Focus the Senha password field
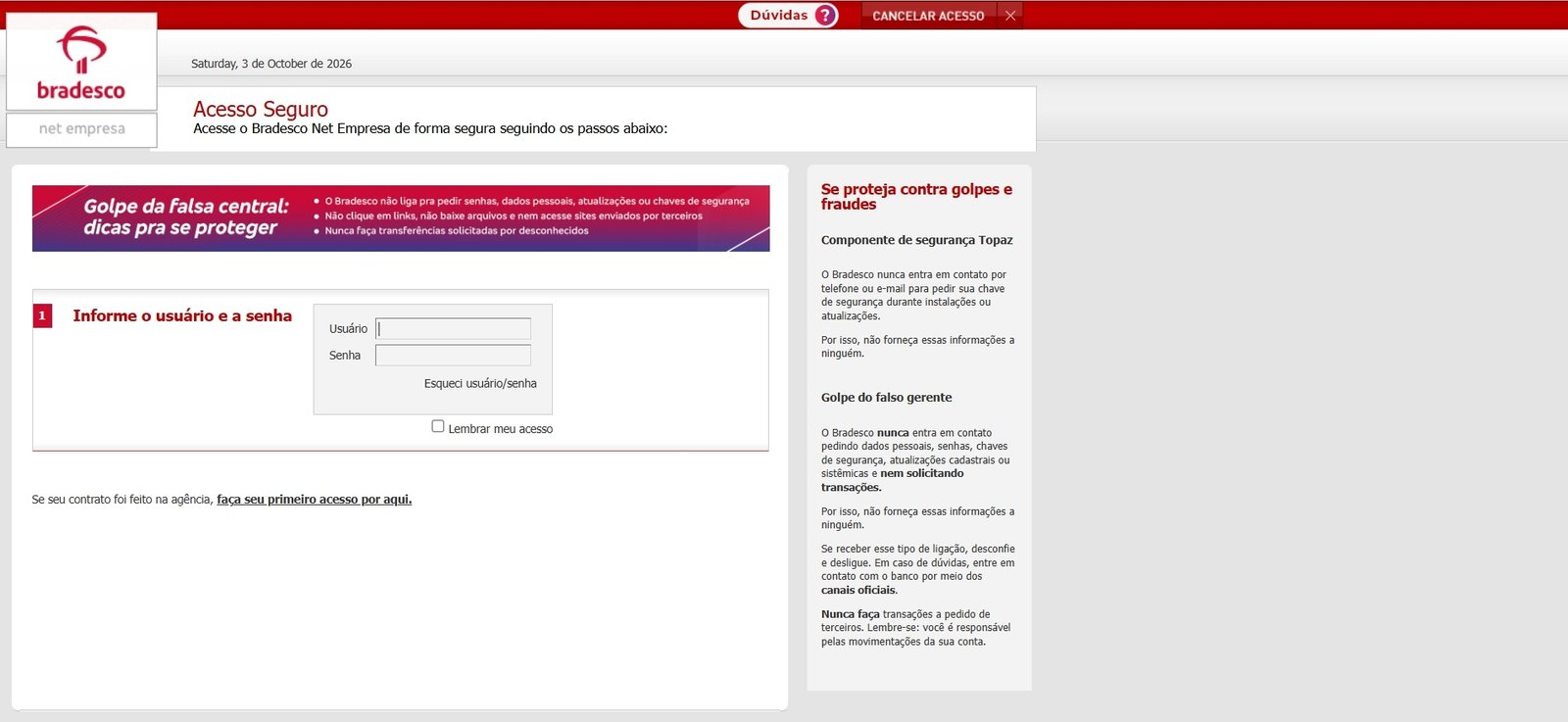This screenshot has height=722, width=1568. click(x=453, y=356)
